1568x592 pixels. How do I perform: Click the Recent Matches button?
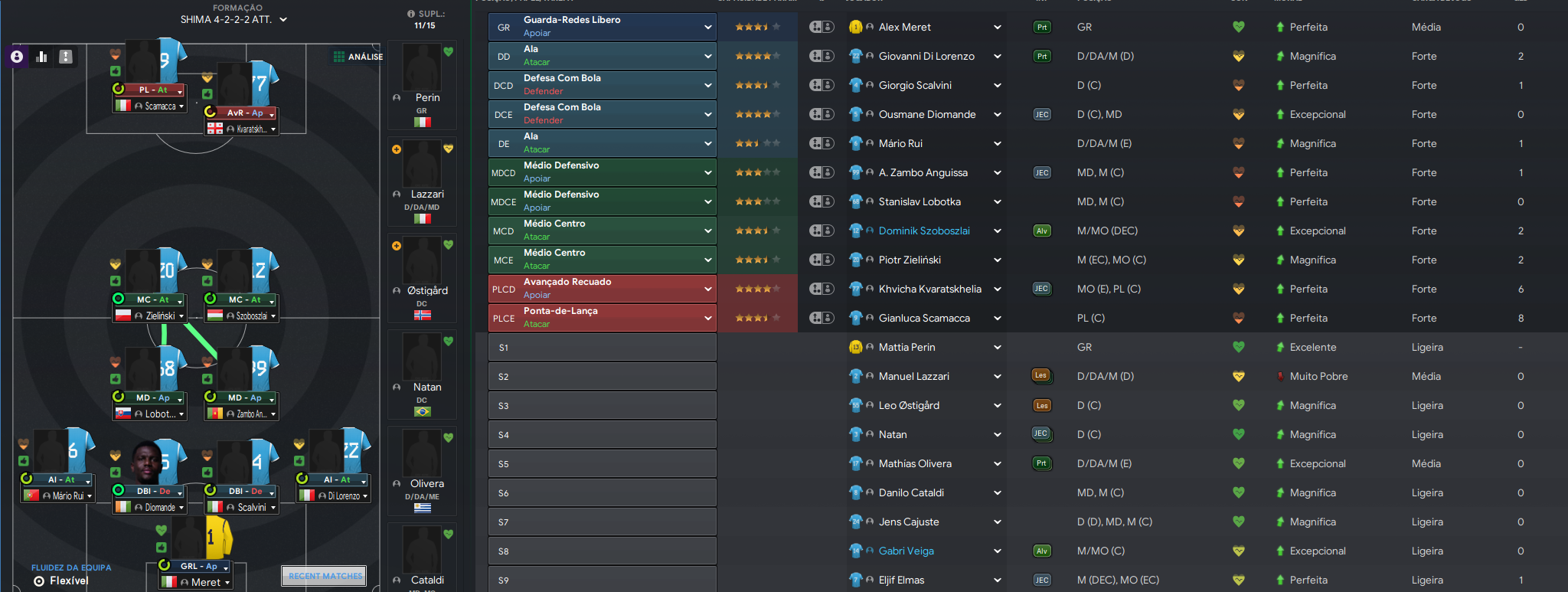tap(325, 576)
